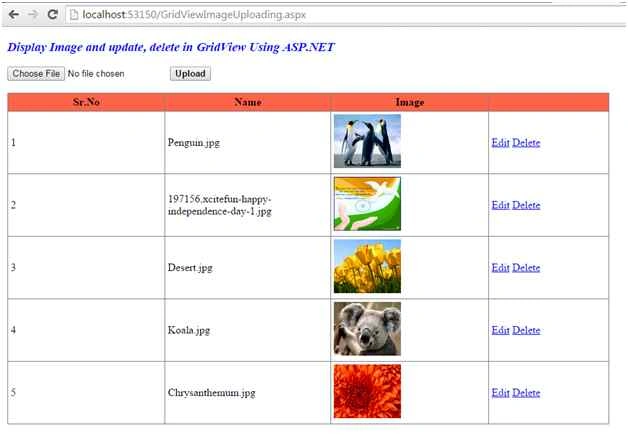Delete the independence-day-1.jpg row
Screen dimensions: 628x435
[526, 205]
